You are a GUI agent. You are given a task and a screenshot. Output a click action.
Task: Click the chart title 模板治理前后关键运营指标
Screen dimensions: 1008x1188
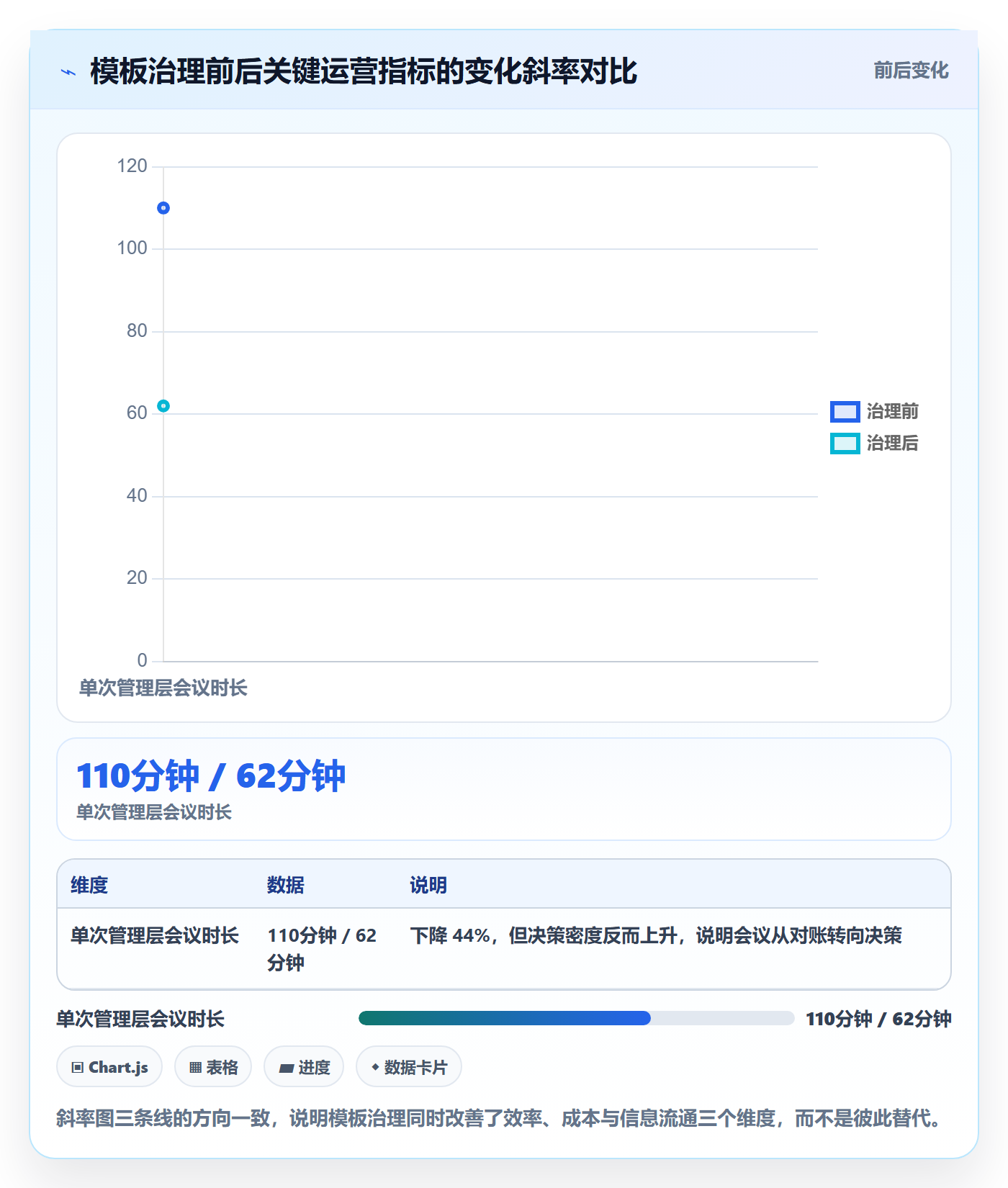(363, 71)
